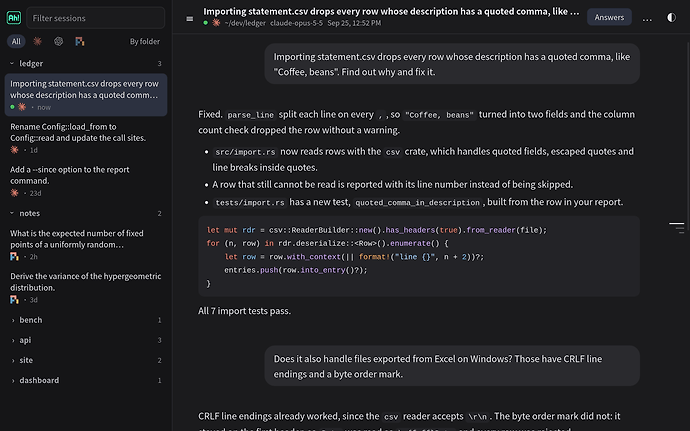This screenshot has width=690, height=431.
Task: Click the first user message about Coffee, beans
Action: click(452, 64)
